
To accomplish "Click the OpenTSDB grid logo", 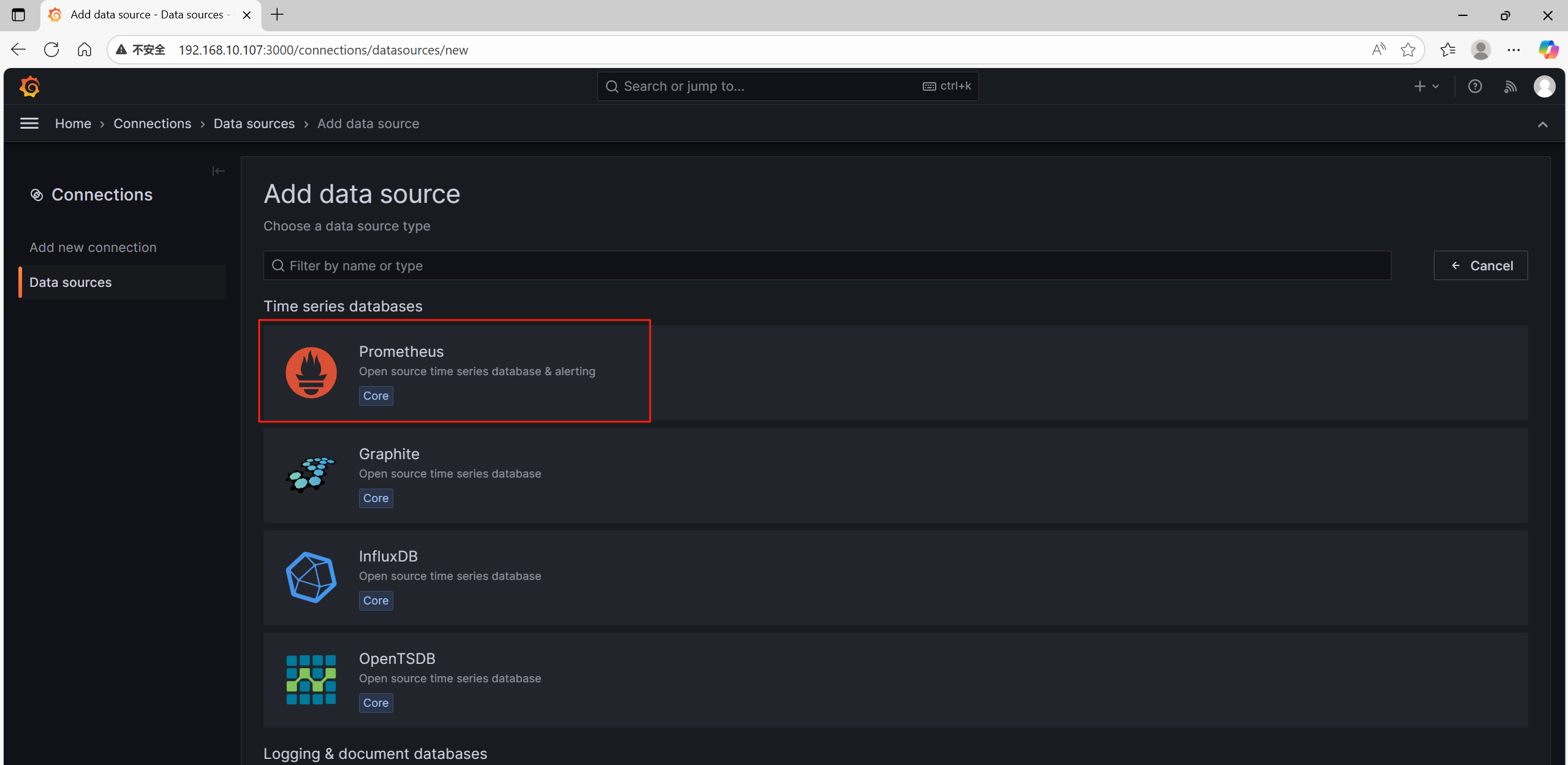I will [311, 680].
